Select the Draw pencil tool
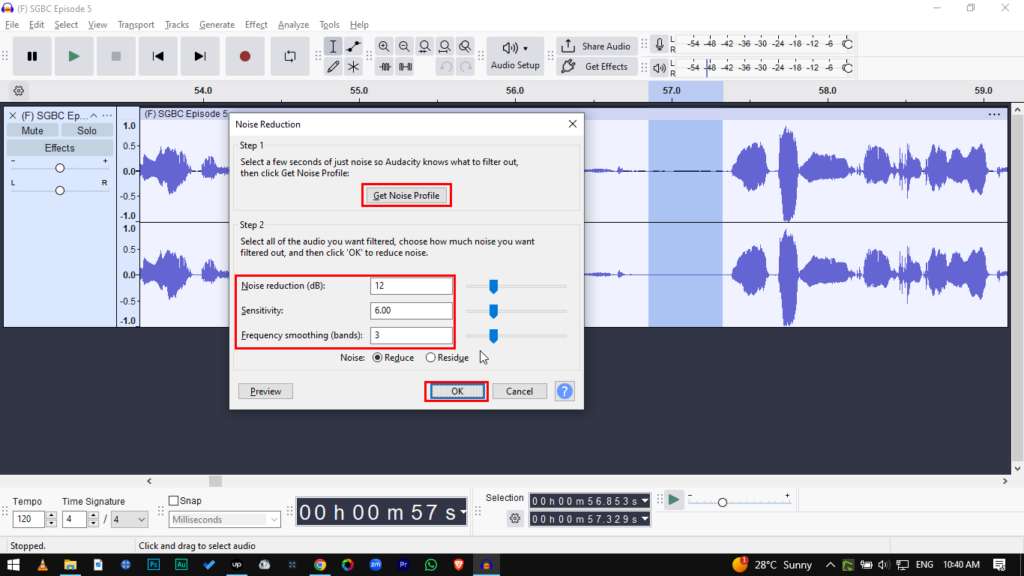This screenshot has width=1024, height=576. click(x=333, y=67)
